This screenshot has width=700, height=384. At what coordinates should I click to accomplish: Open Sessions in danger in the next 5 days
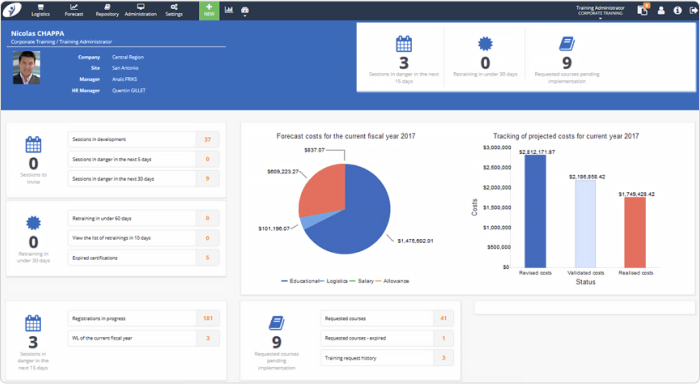(x=143, y=159)
